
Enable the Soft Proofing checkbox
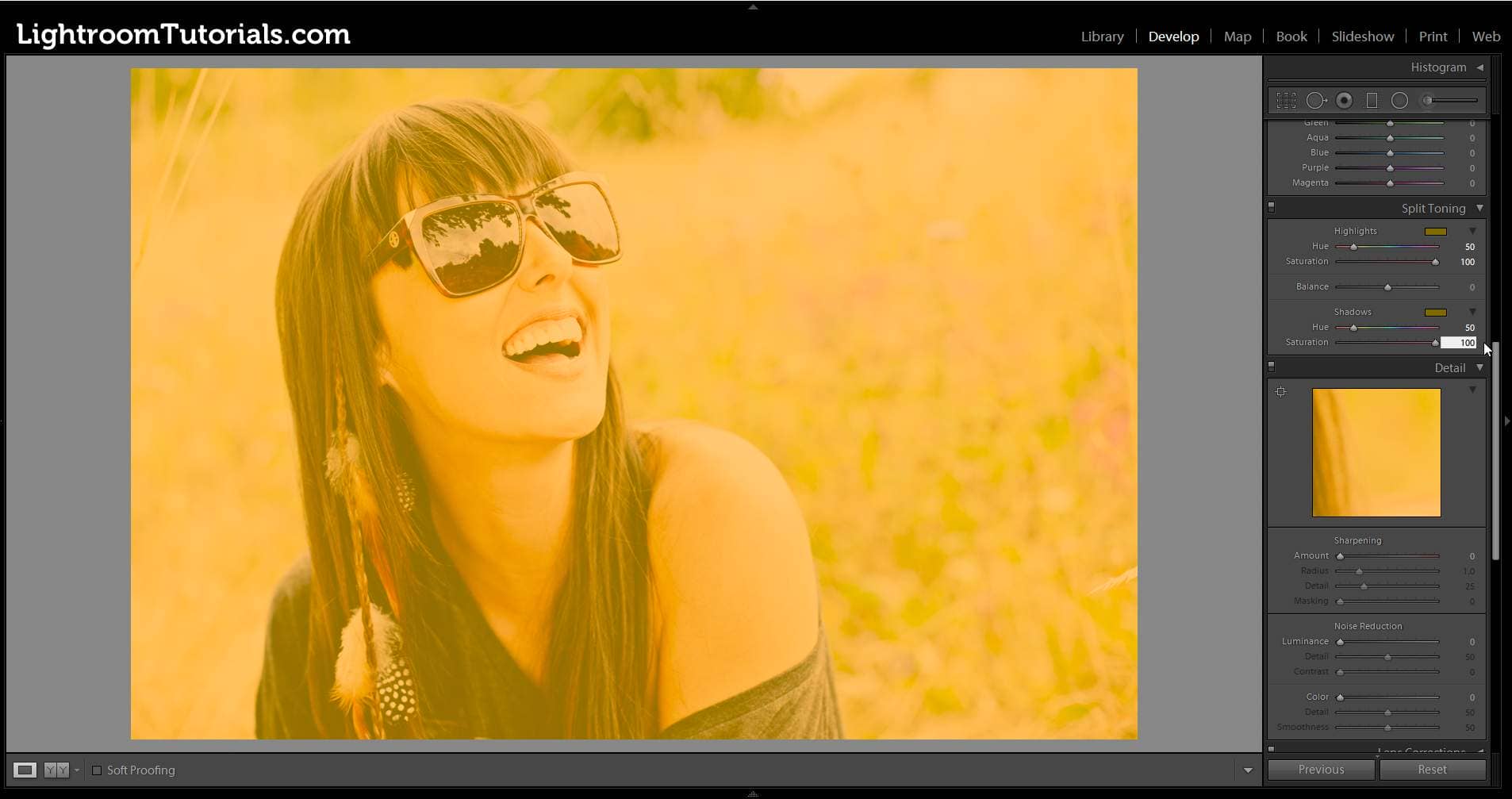97,770
